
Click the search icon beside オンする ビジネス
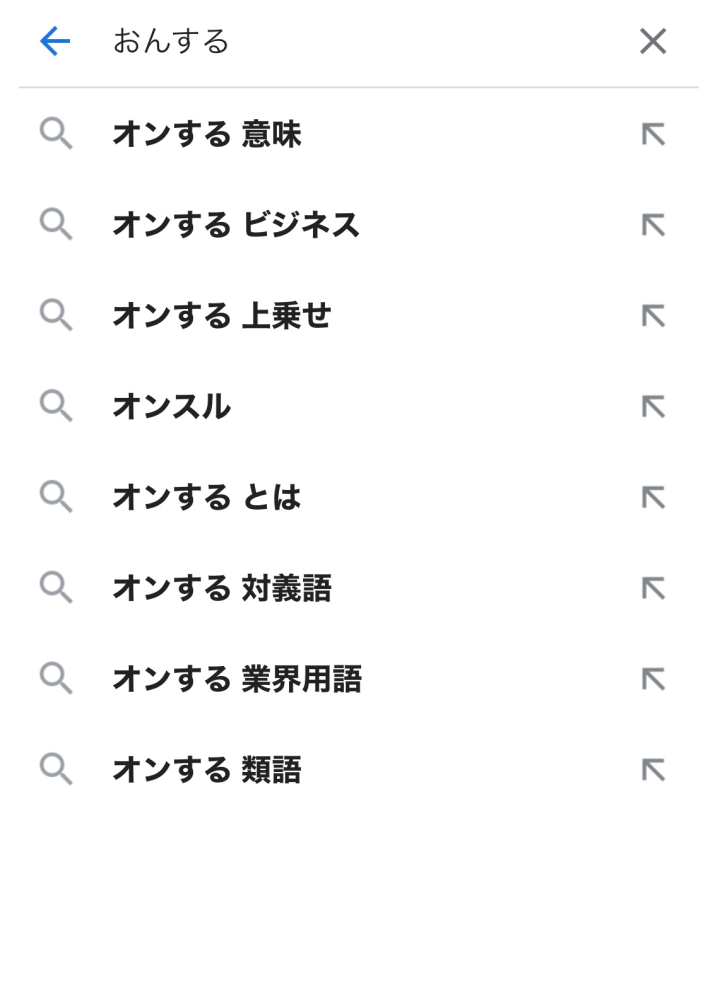pos(55,225)
